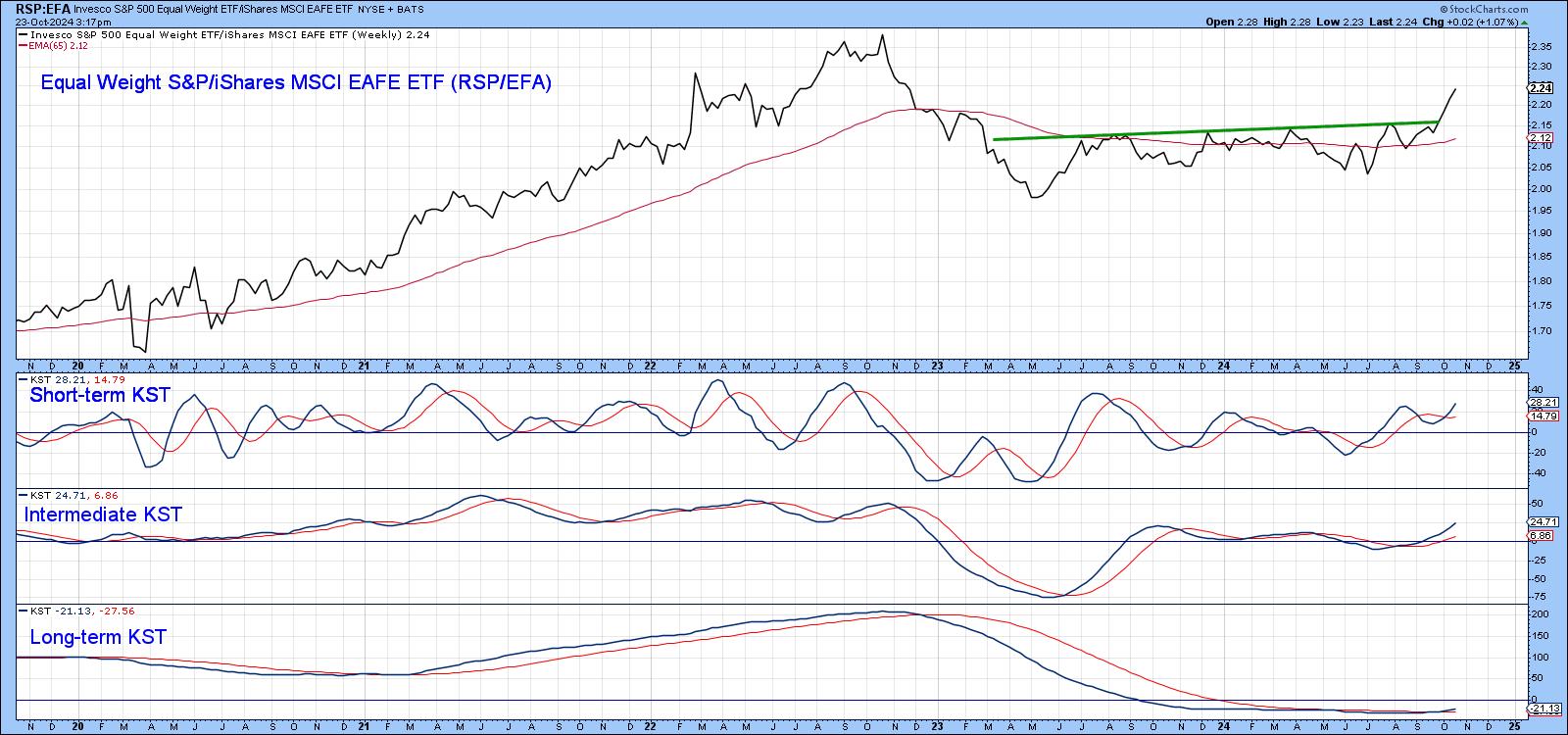The width and height of the screenshot is (1568, 735).
Task: Click the 2.00 price axis label
Action: tap(1540, 189)
